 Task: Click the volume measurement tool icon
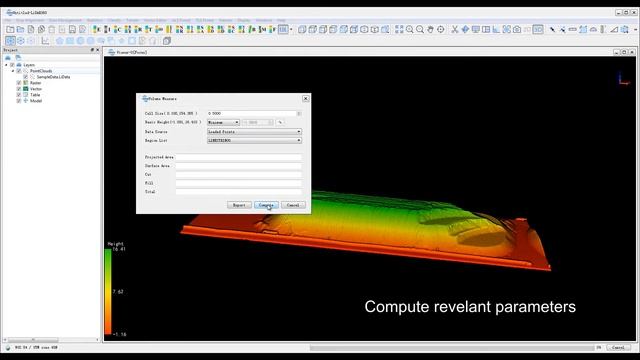pyautogui.click(x=624, y=29)
